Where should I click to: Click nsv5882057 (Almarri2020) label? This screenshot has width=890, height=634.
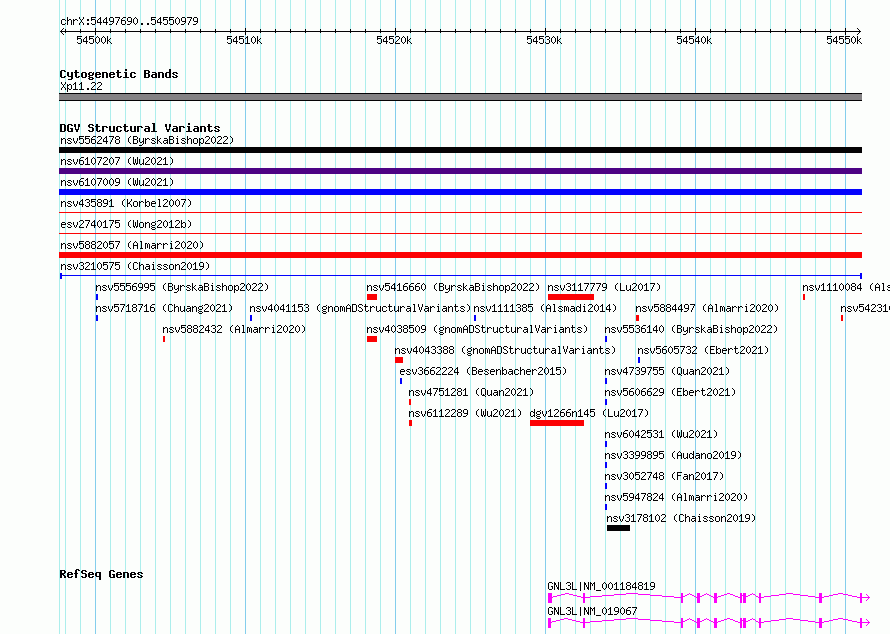(x=132, y=245)
